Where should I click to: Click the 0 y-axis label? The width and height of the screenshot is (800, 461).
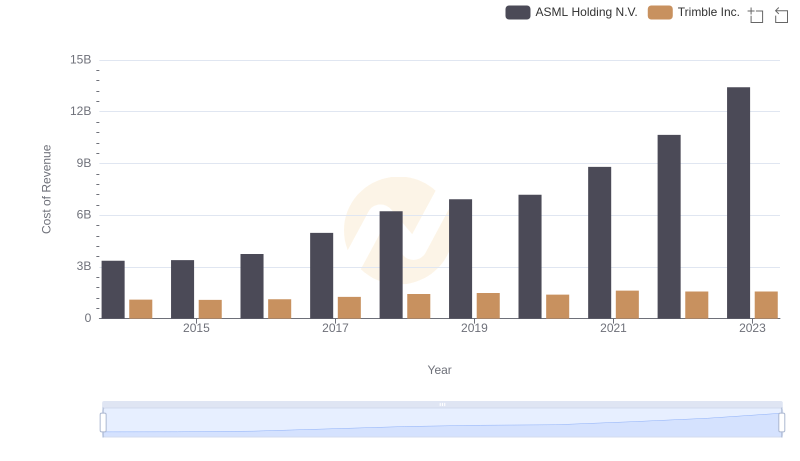(88, 318)
